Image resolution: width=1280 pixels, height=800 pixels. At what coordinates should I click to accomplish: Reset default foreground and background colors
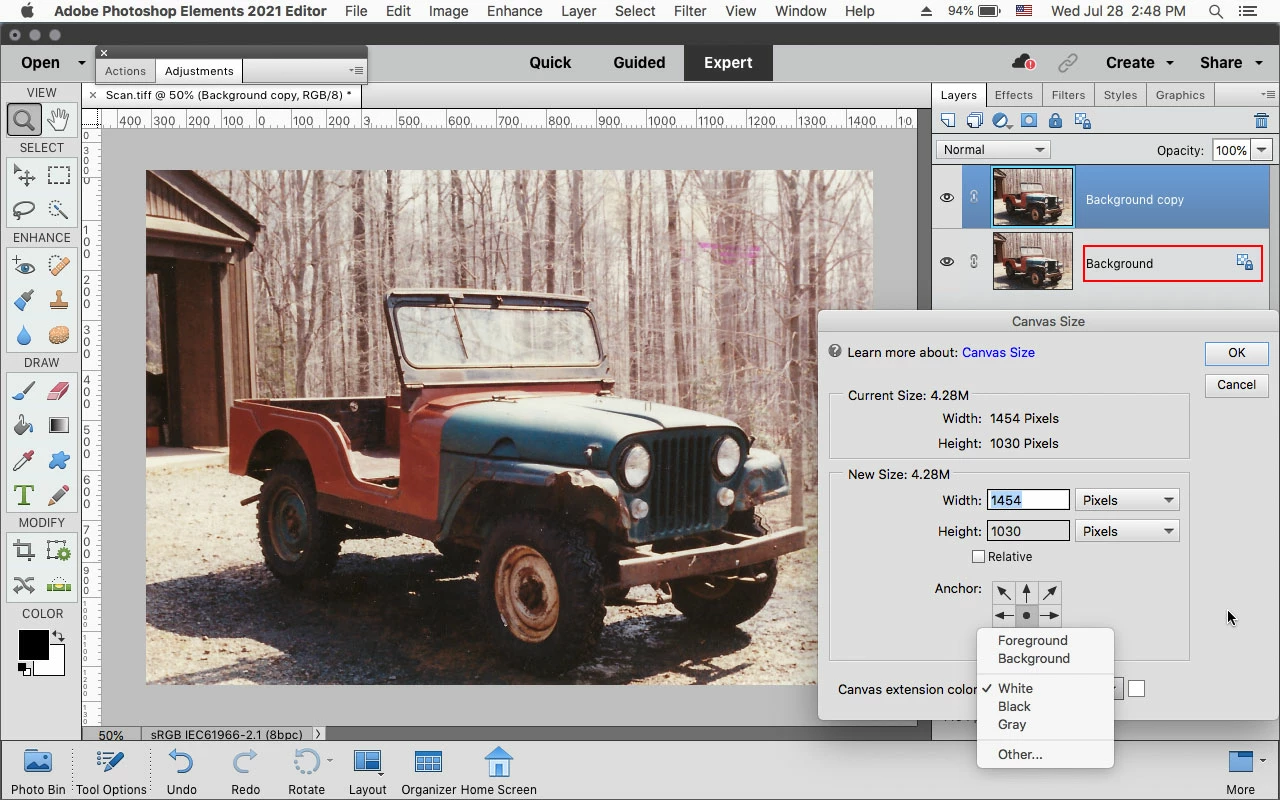pyautogui.click(x=23, y=668)
